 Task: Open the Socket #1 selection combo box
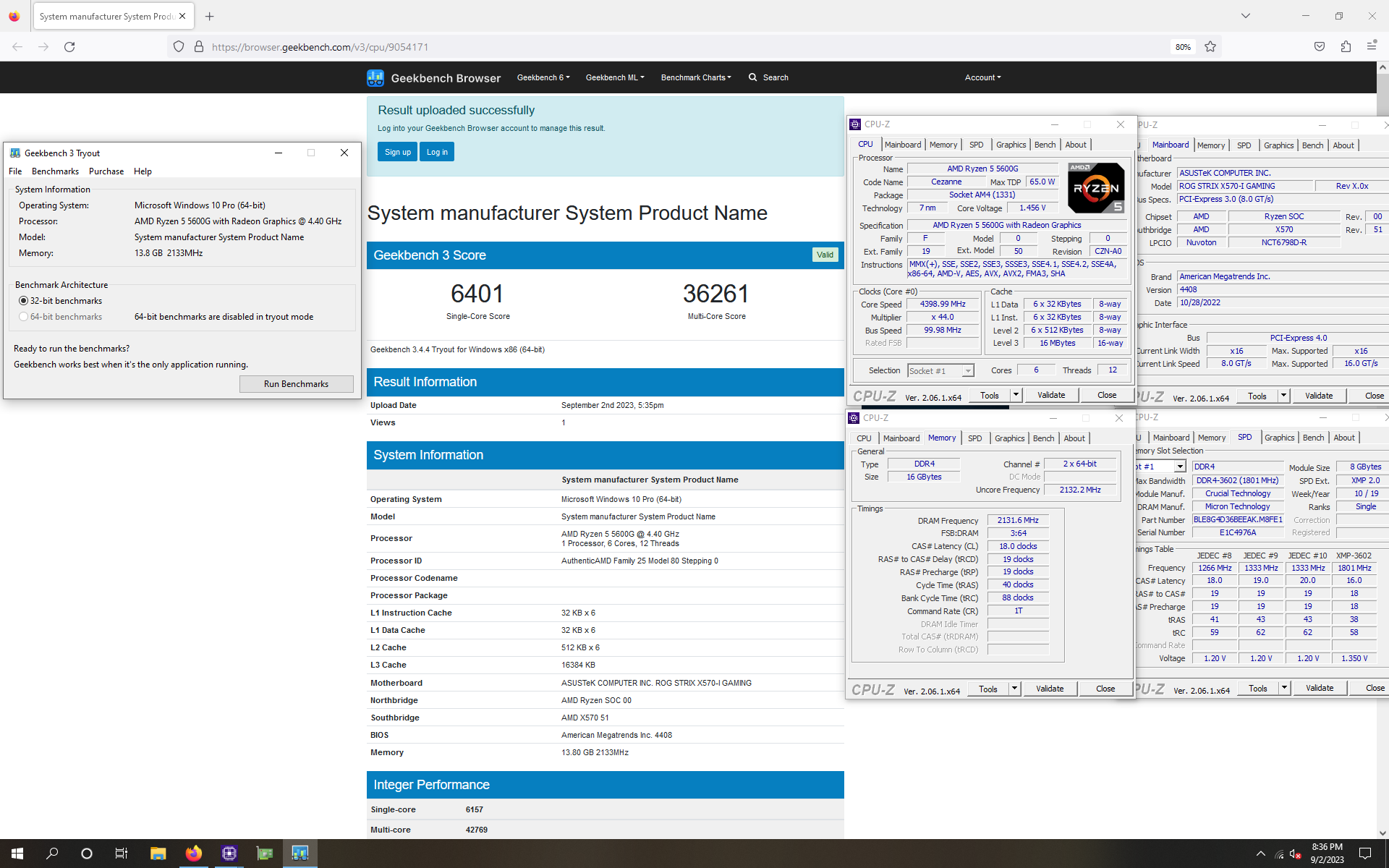click(x=940, y=371)
